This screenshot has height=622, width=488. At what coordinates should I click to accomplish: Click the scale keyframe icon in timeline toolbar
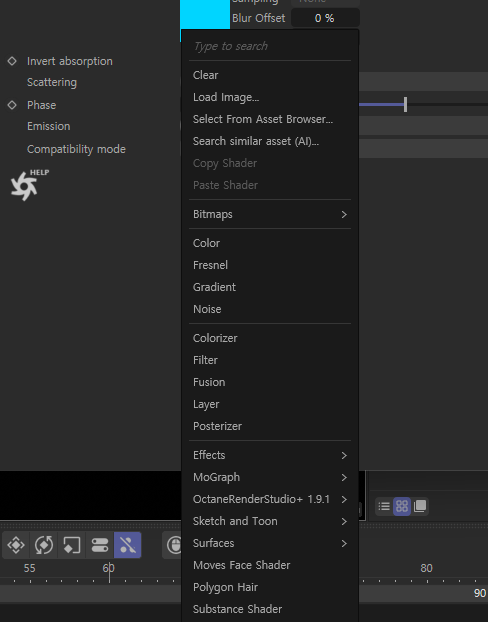pyautogui.click(x=71, y=545)
